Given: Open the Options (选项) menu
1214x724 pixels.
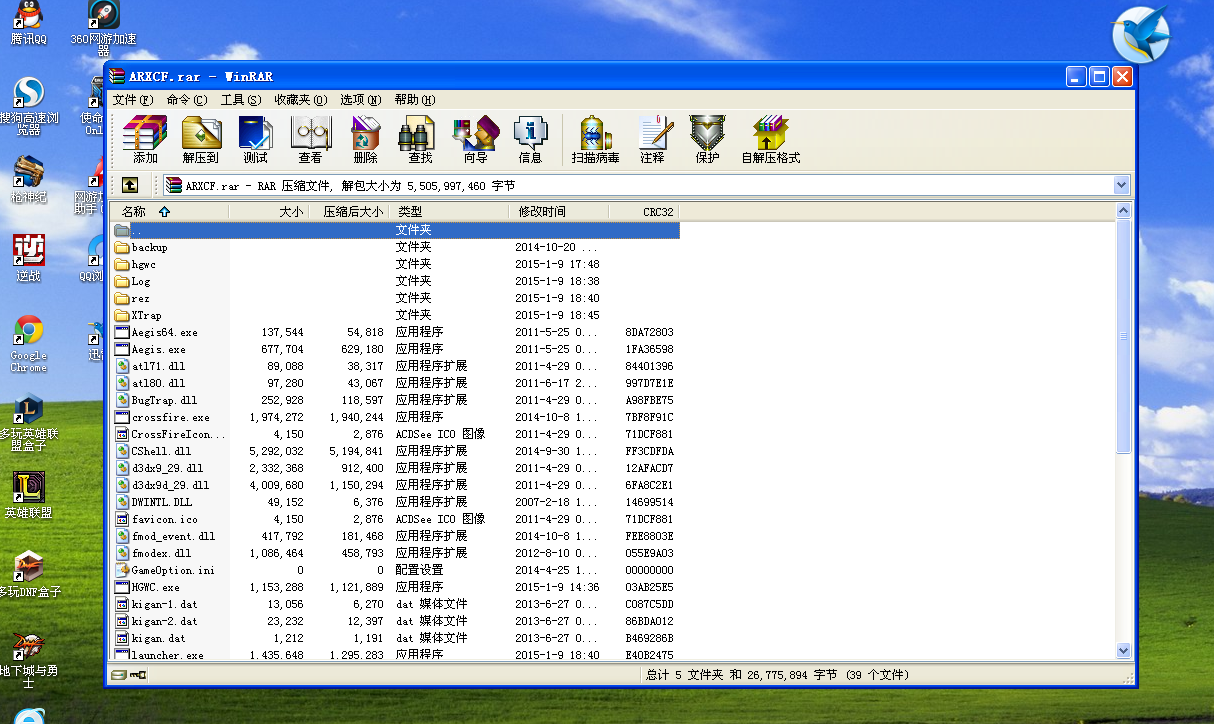Looking at the screenshot, I should click(x=360, y=100).
